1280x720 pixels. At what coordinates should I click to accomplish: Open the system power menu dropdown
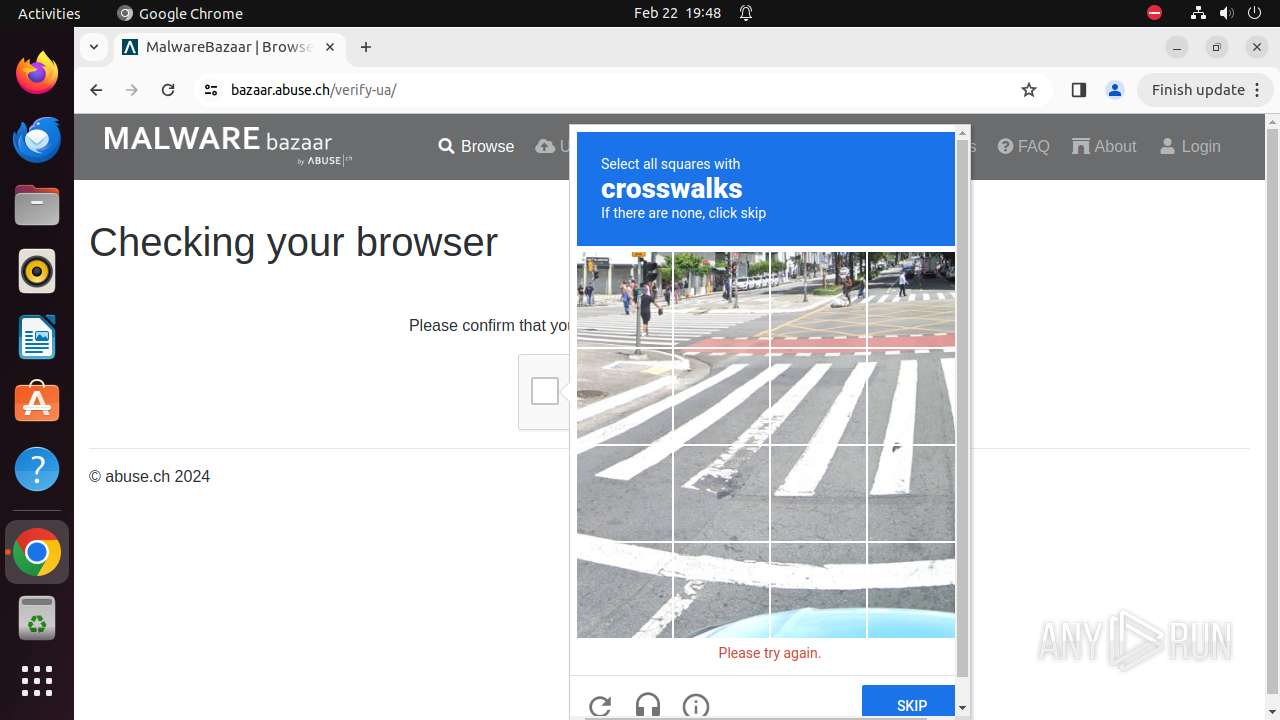[1252, 13]
